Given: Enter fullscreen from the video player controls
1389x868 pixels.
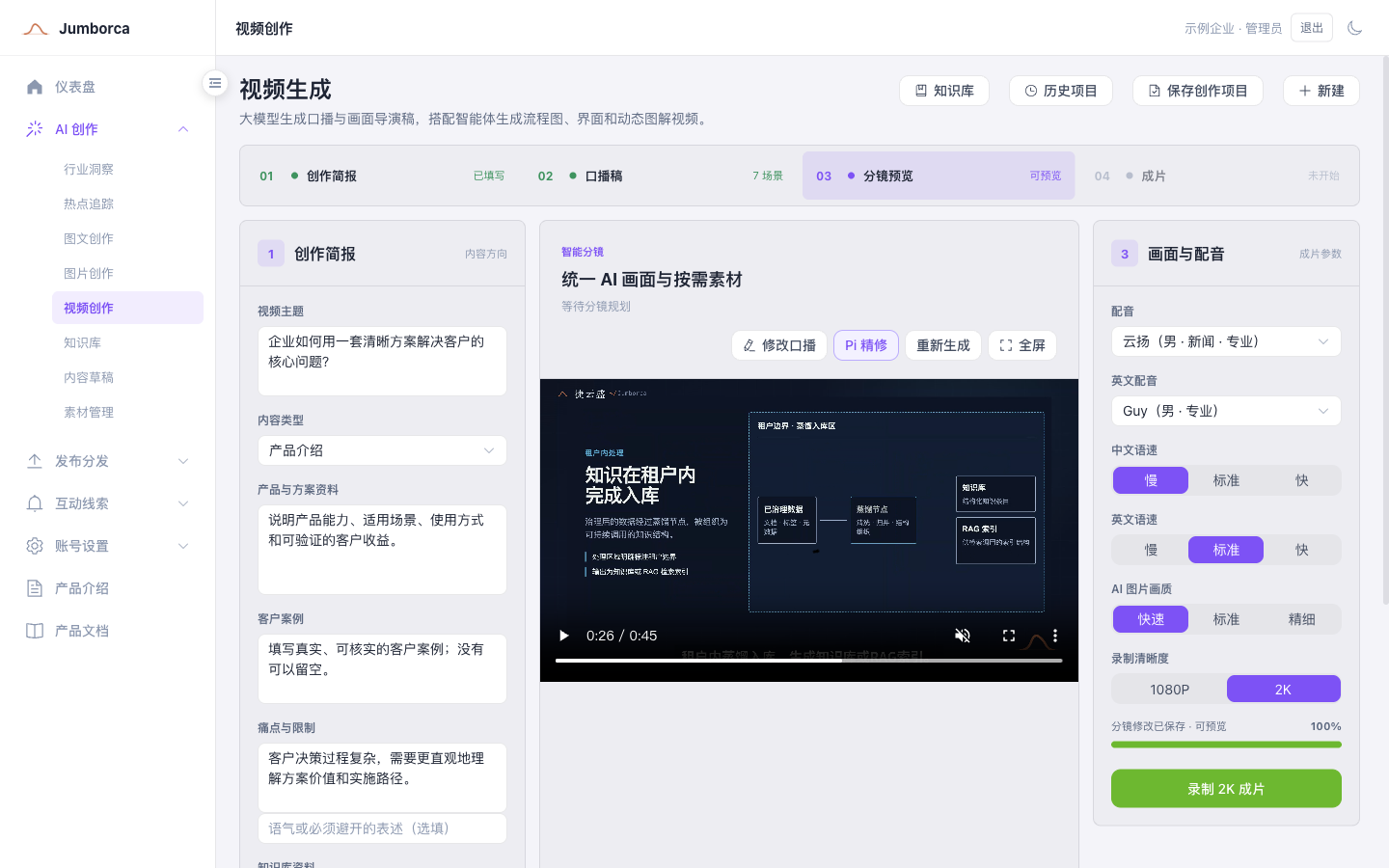Looking at the screenshot, I should coord(1009,636).
